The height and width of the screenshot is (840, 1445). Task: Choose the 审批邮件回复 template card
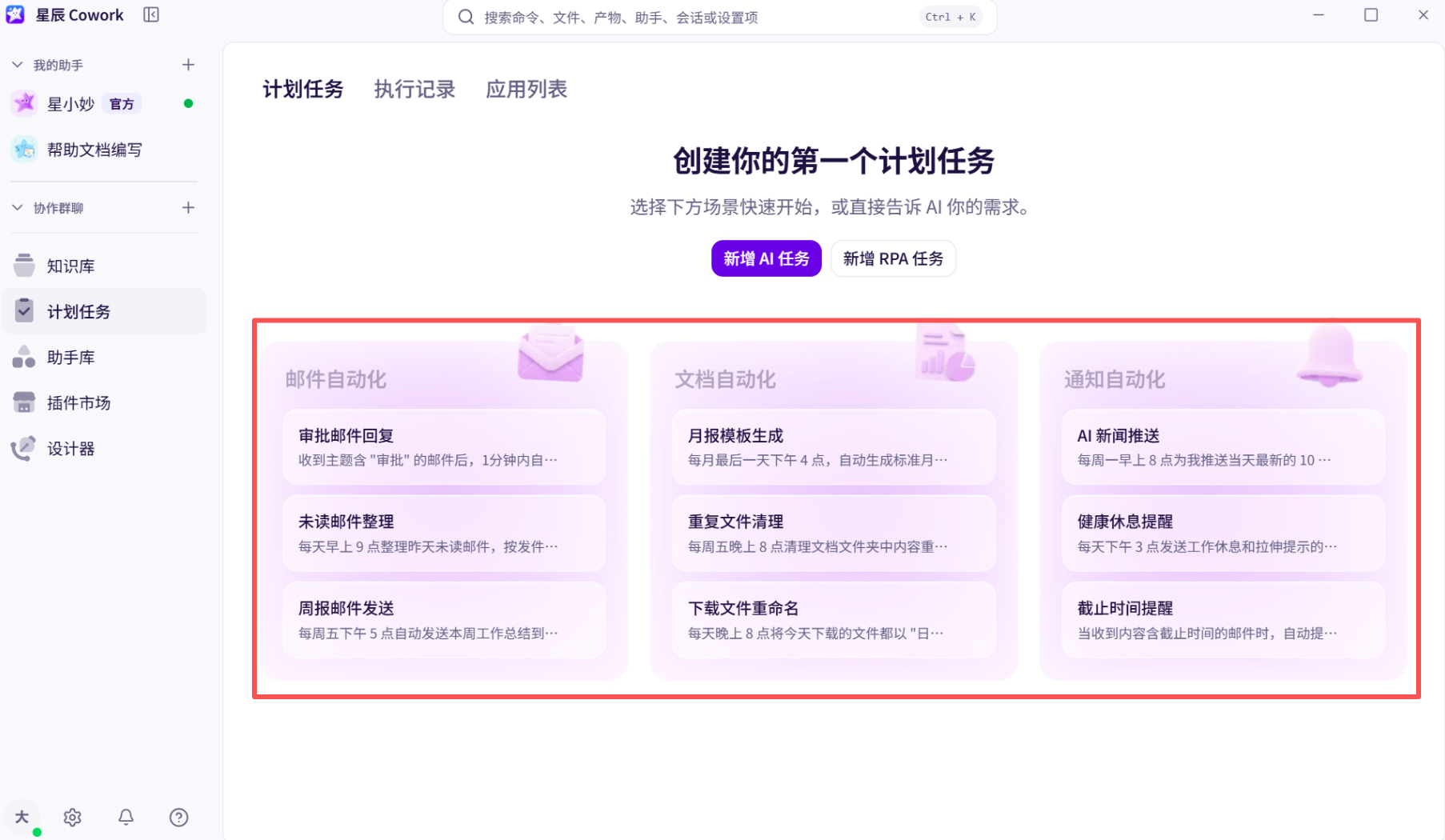click(x=444, y=446)
